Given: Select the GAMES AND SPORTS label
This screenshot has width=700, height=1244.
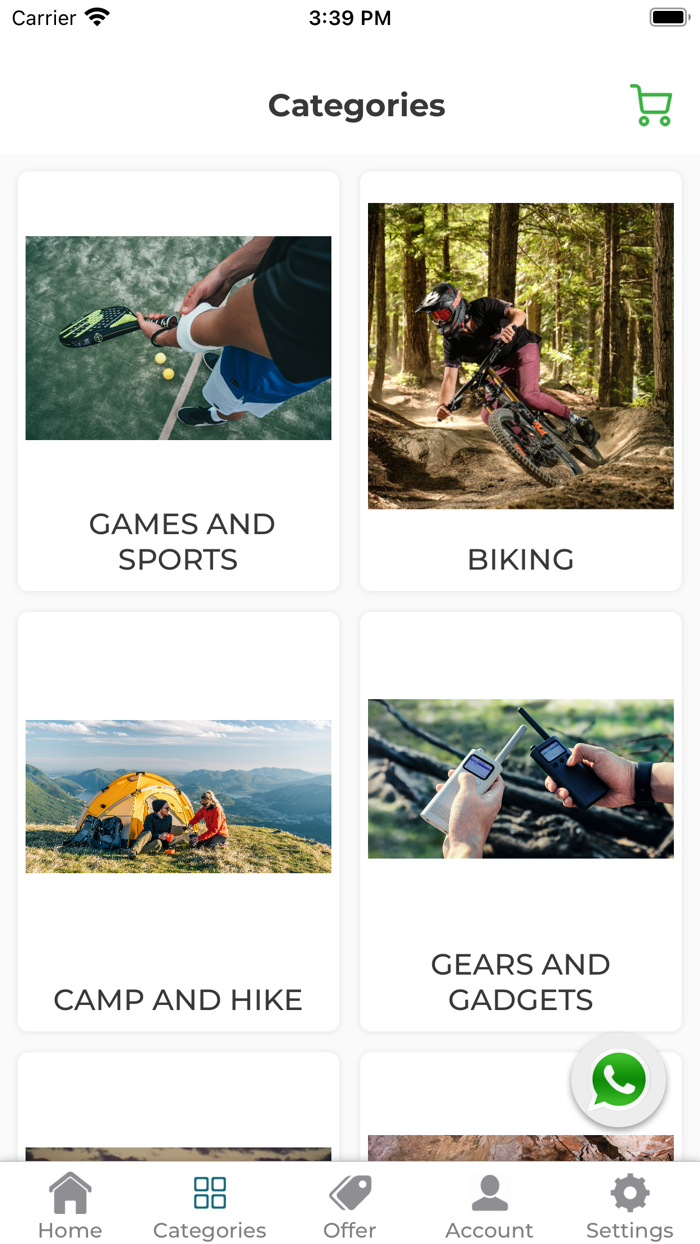Looking at the screenshot, I should tap(181, 541).
